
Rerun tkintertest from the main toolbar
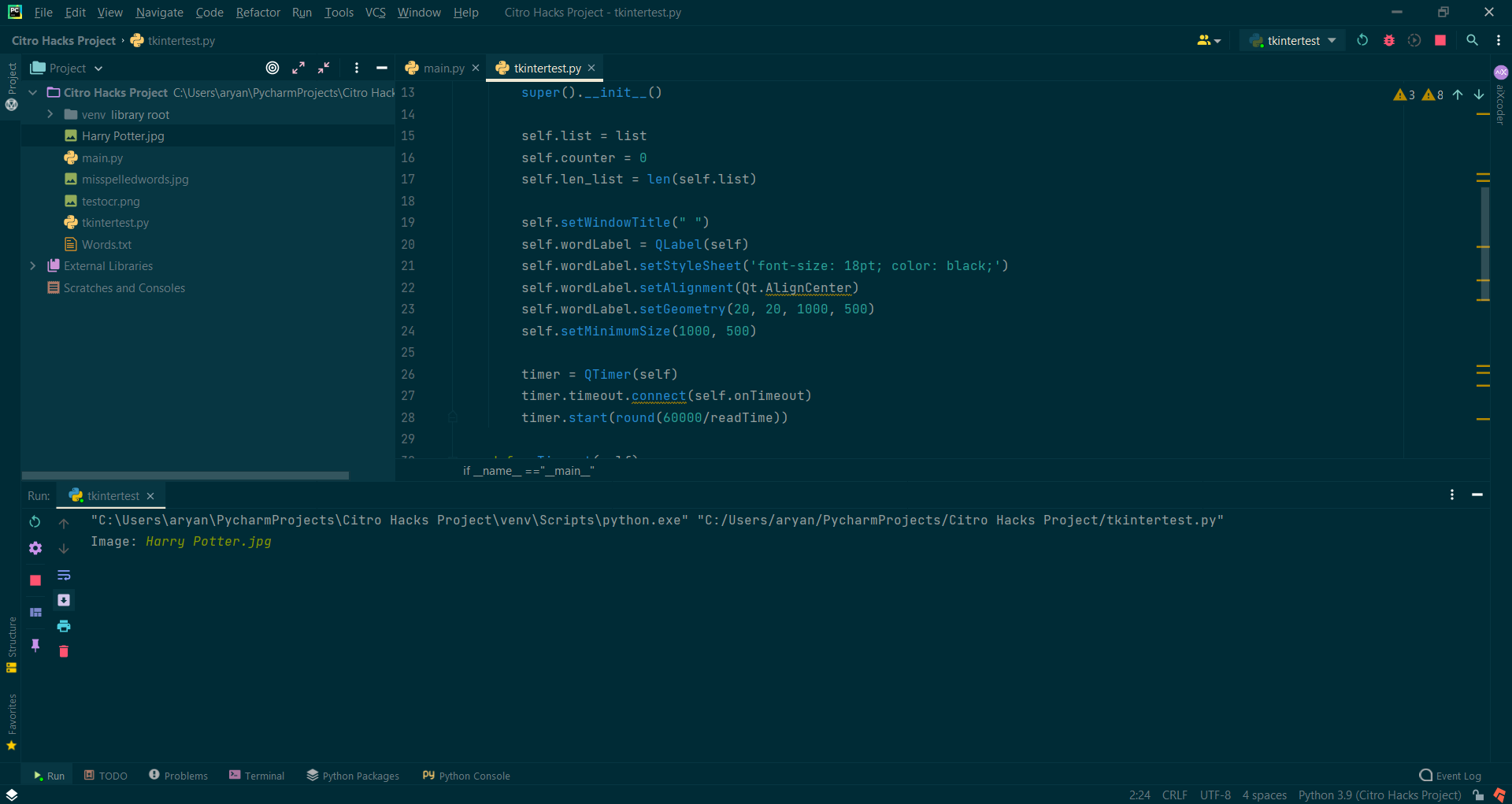(x=1362, y=40)
